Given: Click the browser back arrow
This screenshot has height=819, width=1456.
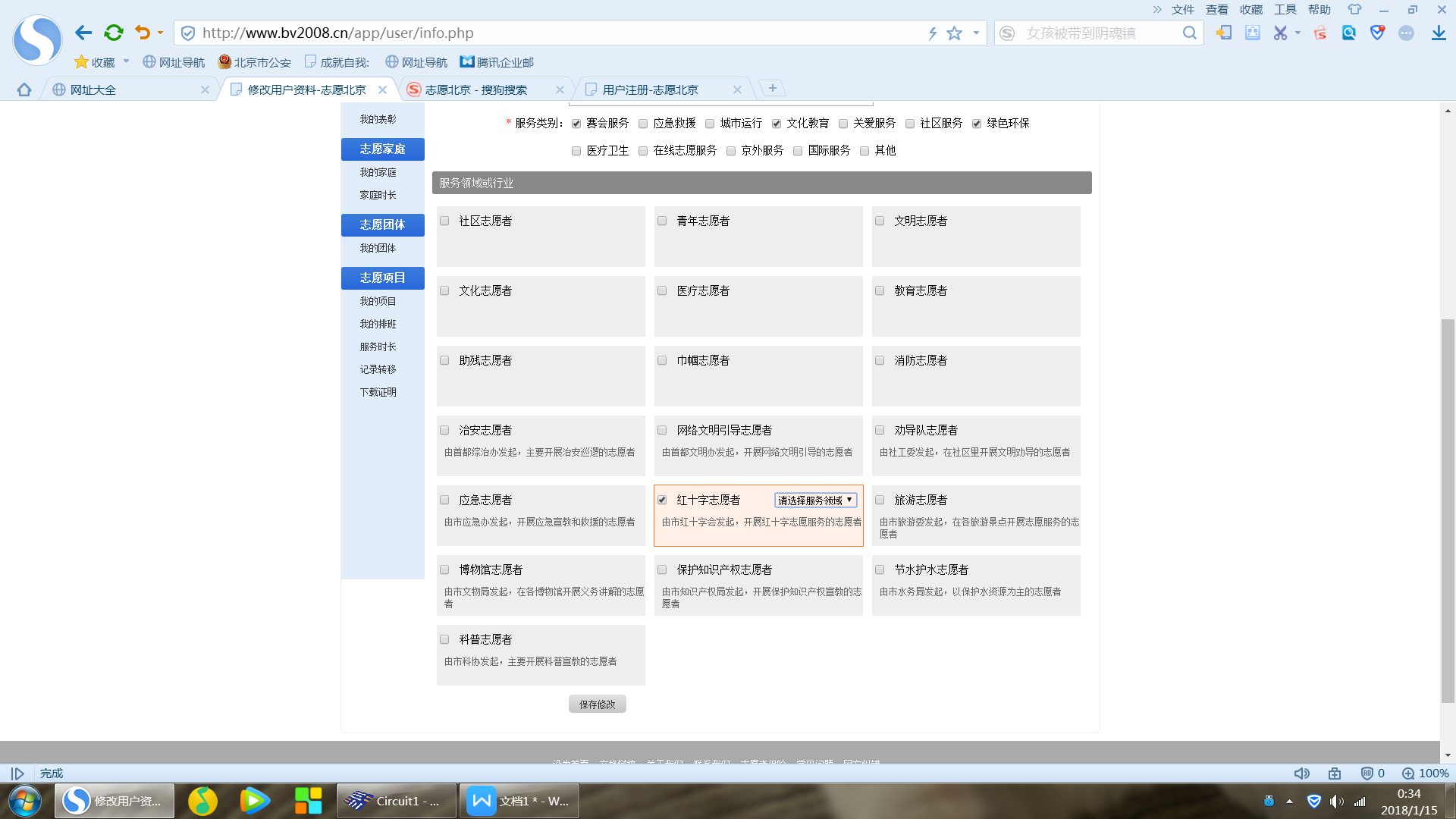Looking at the screenshot, I should click(83, 33).
